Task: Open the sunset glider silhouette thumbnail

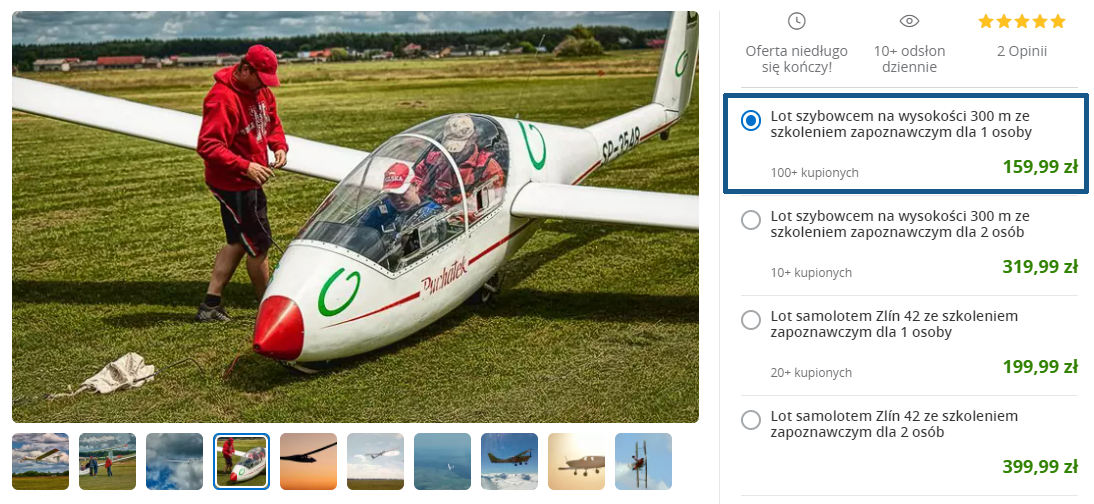Action: pyautogui.click(x=309, y=461)
